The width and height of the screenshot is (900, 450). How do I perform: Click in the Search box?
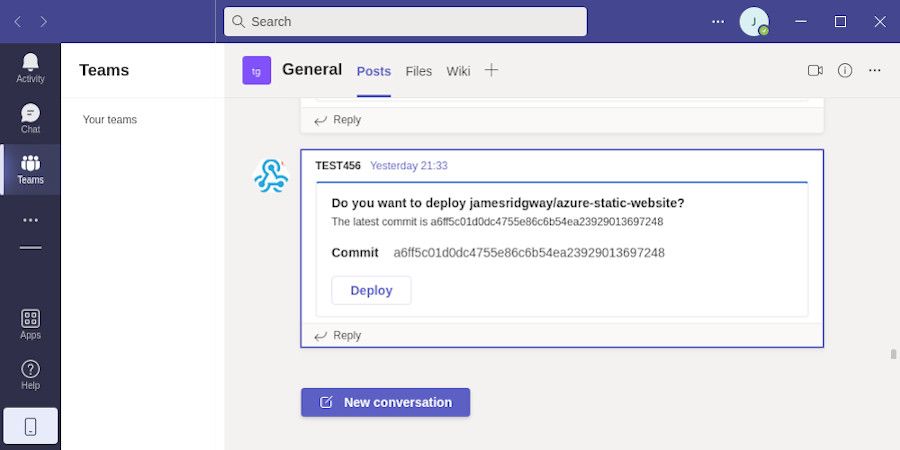405,21
